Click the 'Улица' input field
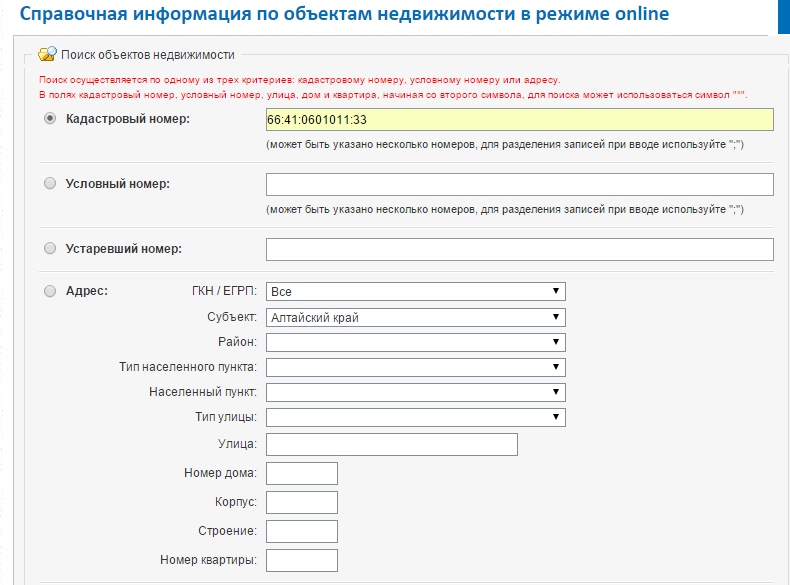The height and width of the screenshot is (585, 790). (x=391, y=444)
